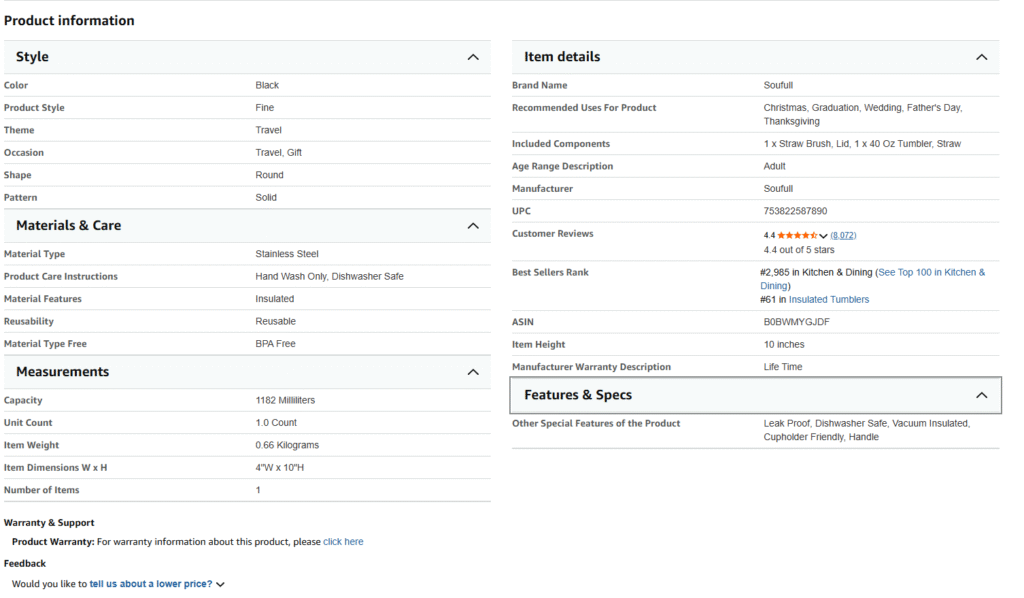
Task: Open the rating breakdown arrow beside stars
Action: click(824, 236)
